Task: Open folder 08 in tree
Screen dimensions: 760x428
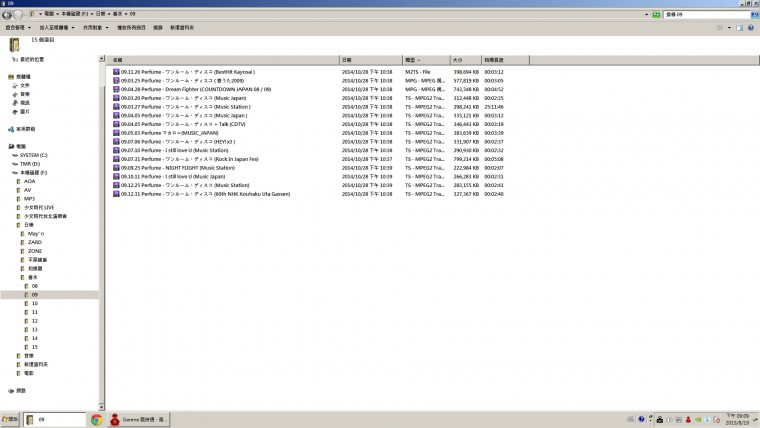Action: [34, 286]
